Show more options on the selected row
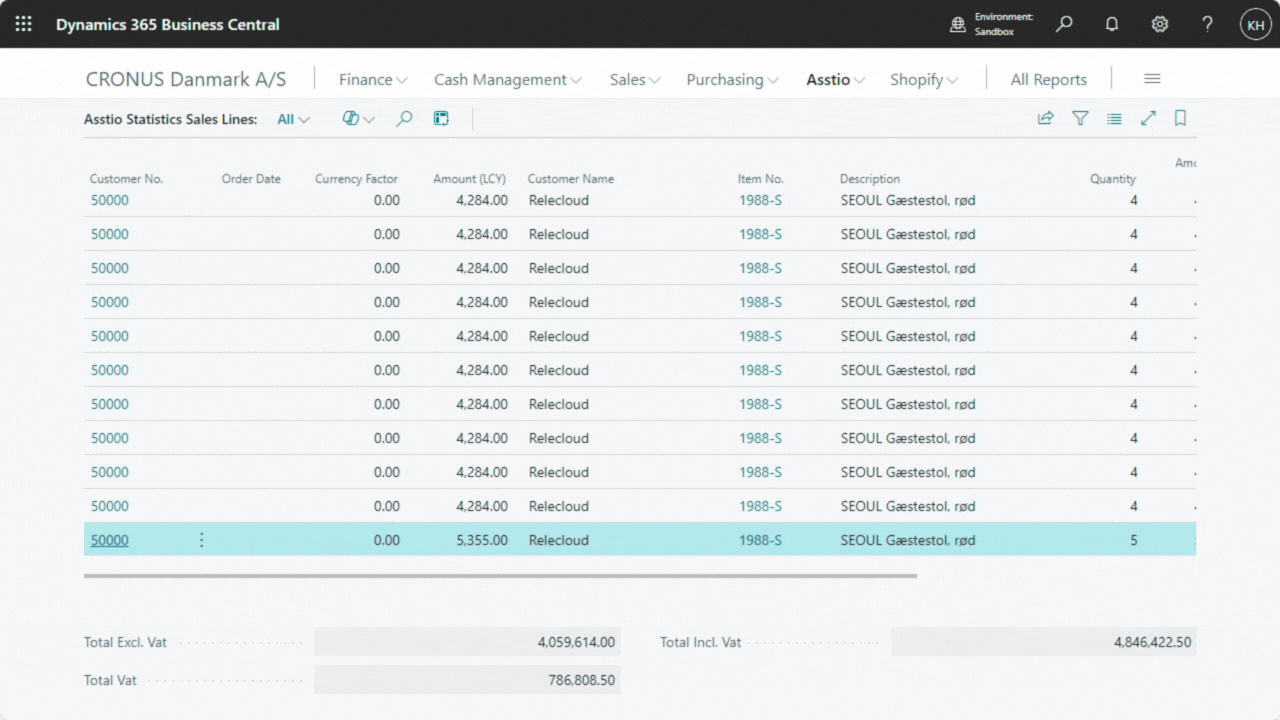This screenshot has height=720, width=1280. click(201, 540)
